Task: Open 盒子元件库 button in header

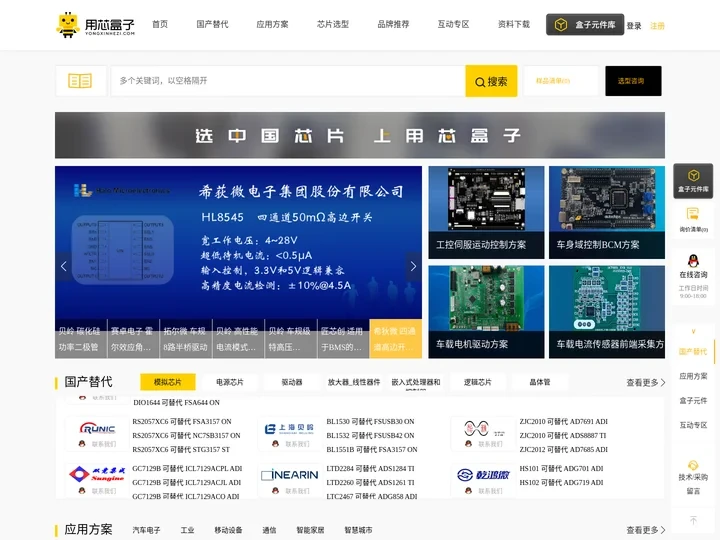Action: (x=585, y=24)
